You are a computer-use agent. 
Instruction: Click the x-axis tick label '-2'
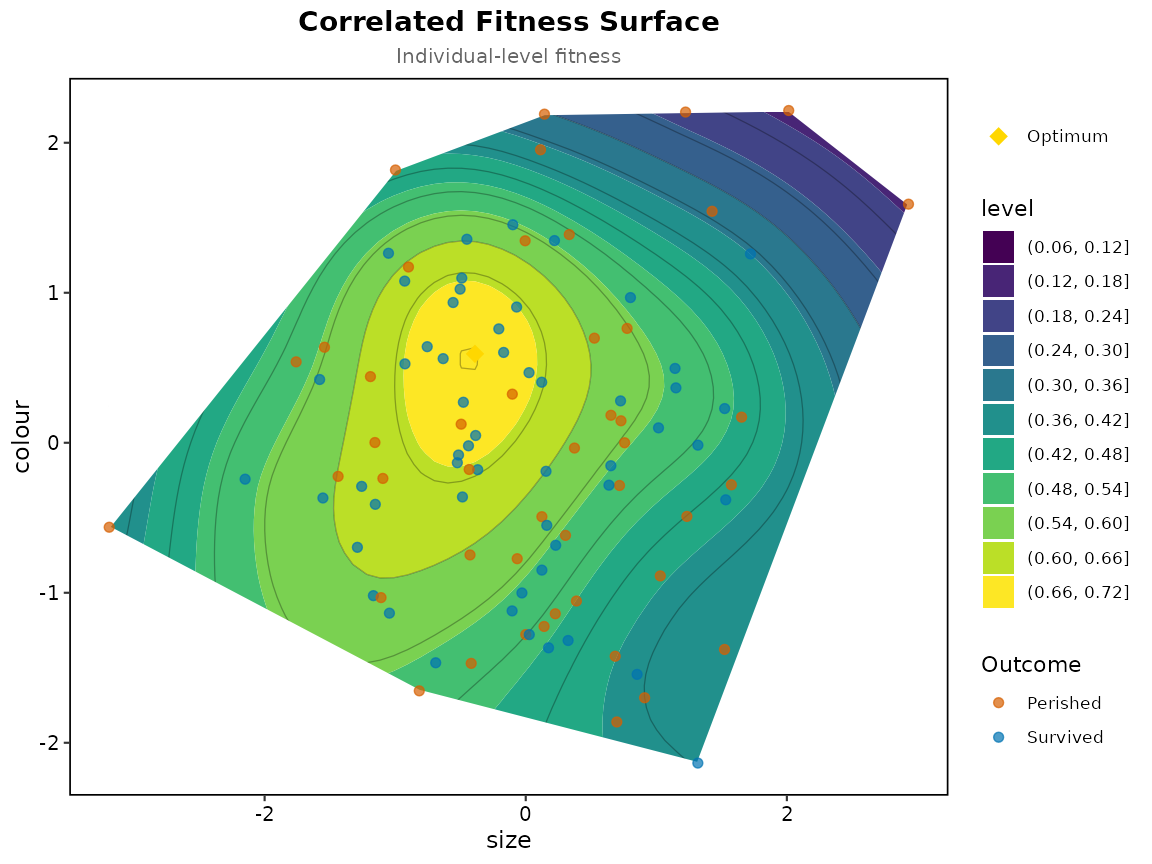[x=264, y=814]
